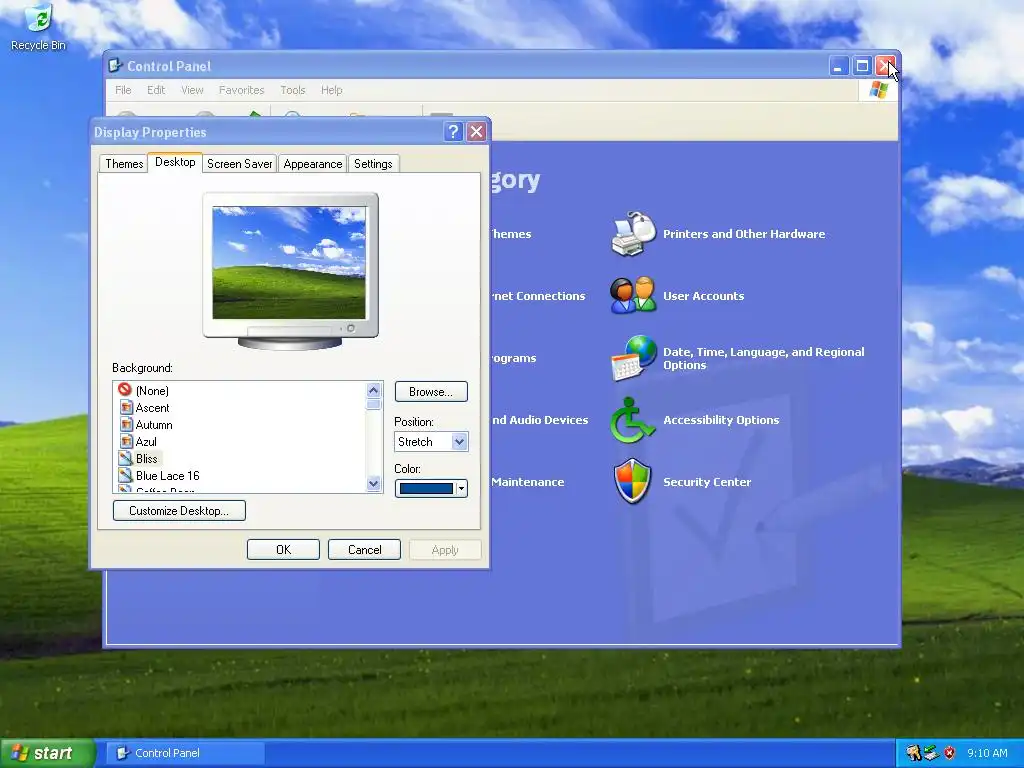
Task: Open the Screen Saver tab
Action: coord(240,163)
